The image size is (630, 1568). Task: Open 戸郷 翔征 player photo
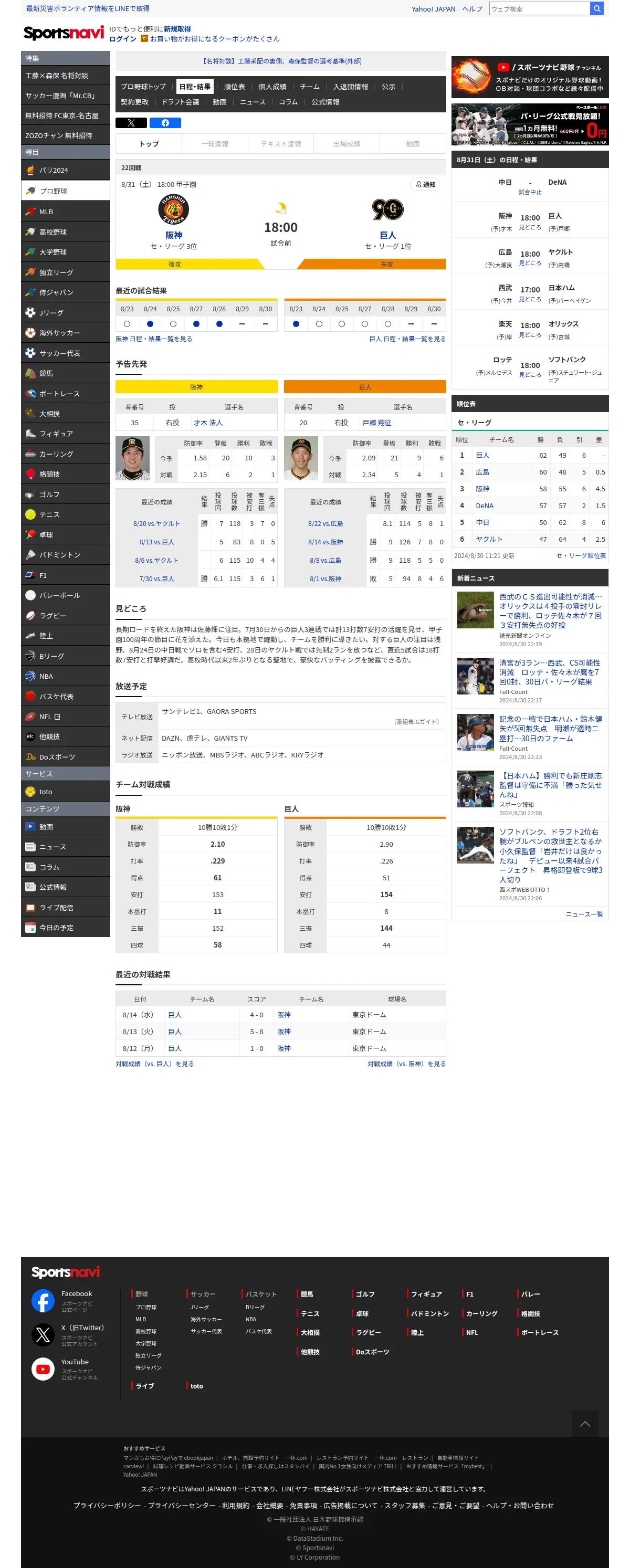coord(301,458)
